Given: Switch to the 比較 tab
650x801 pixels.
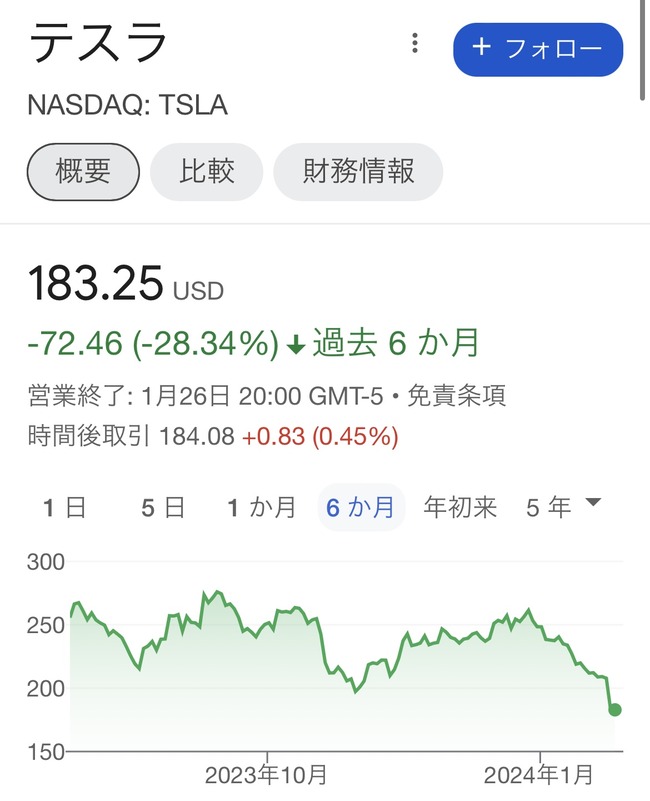Looking at the screenshot, I should [206, 171].
